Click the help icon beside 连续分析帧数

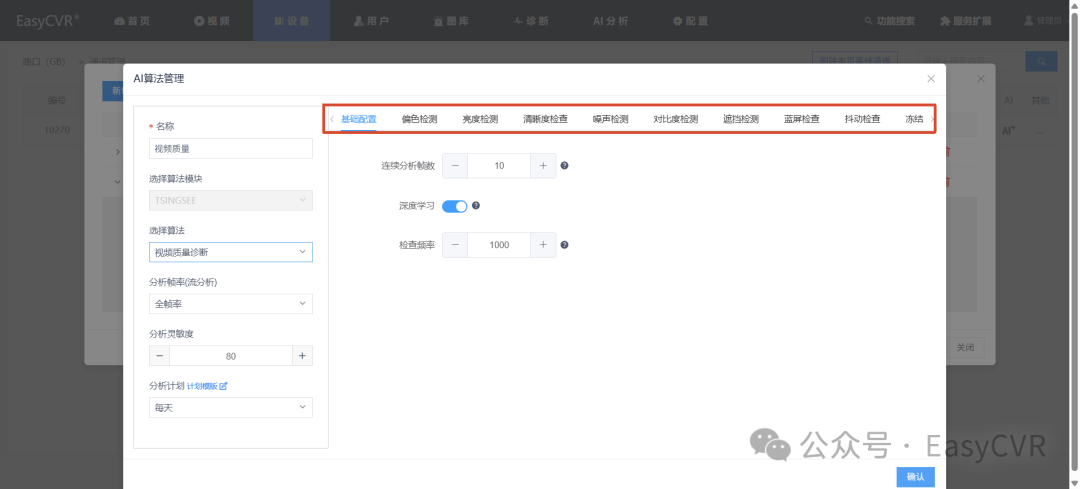564,165
